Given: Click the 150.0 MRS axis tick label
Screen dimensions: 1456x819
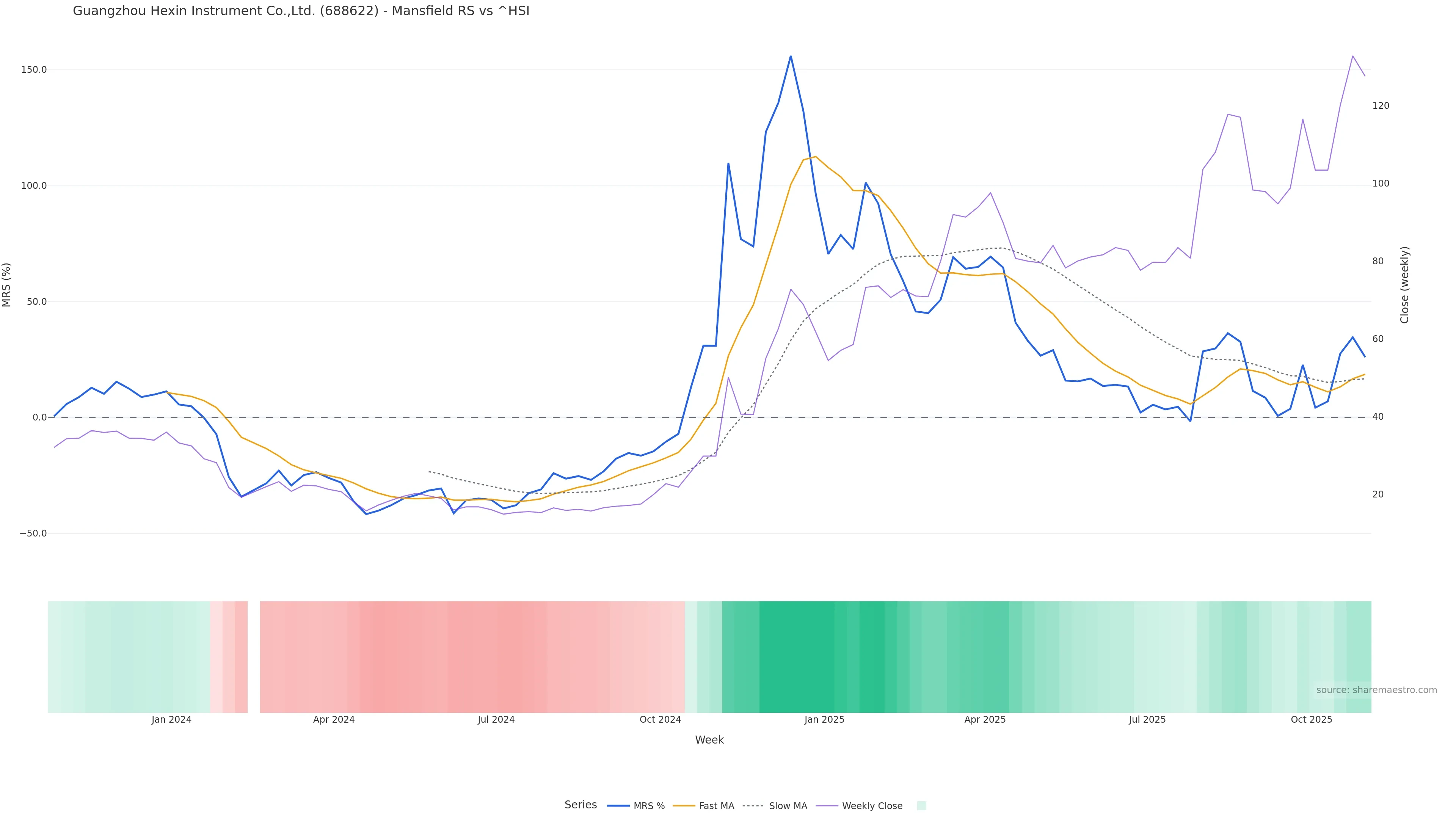Looking at the screenshot, I should [33, 69].
